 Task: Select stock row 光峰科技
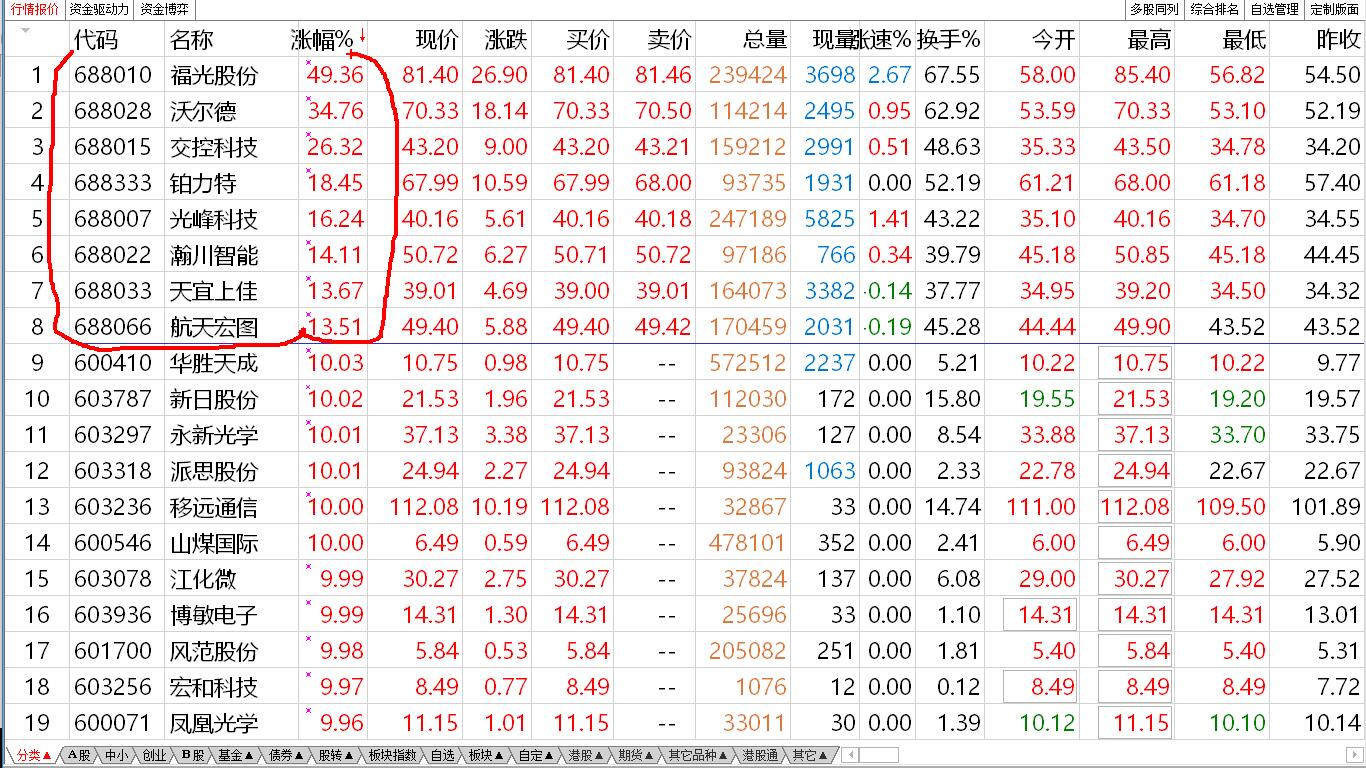683,219
